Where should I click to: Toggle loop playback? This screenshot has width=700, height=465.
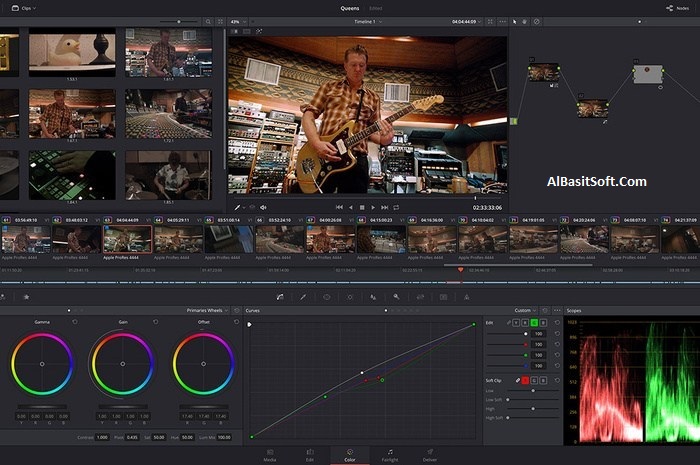[x=396, y=208]
